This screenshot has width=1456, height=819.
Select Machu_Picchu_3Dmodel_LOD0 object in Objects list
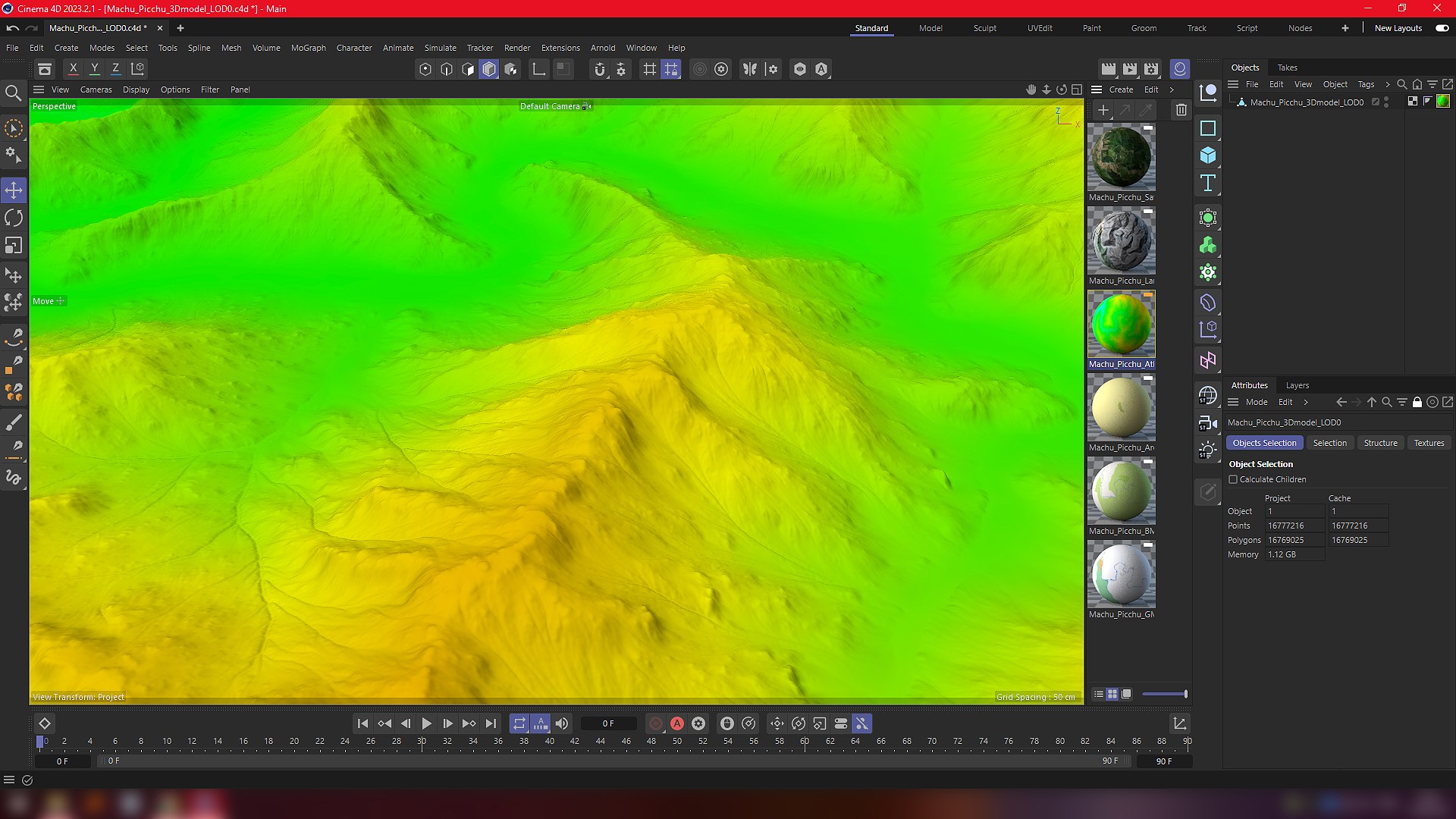(1306, 102)
